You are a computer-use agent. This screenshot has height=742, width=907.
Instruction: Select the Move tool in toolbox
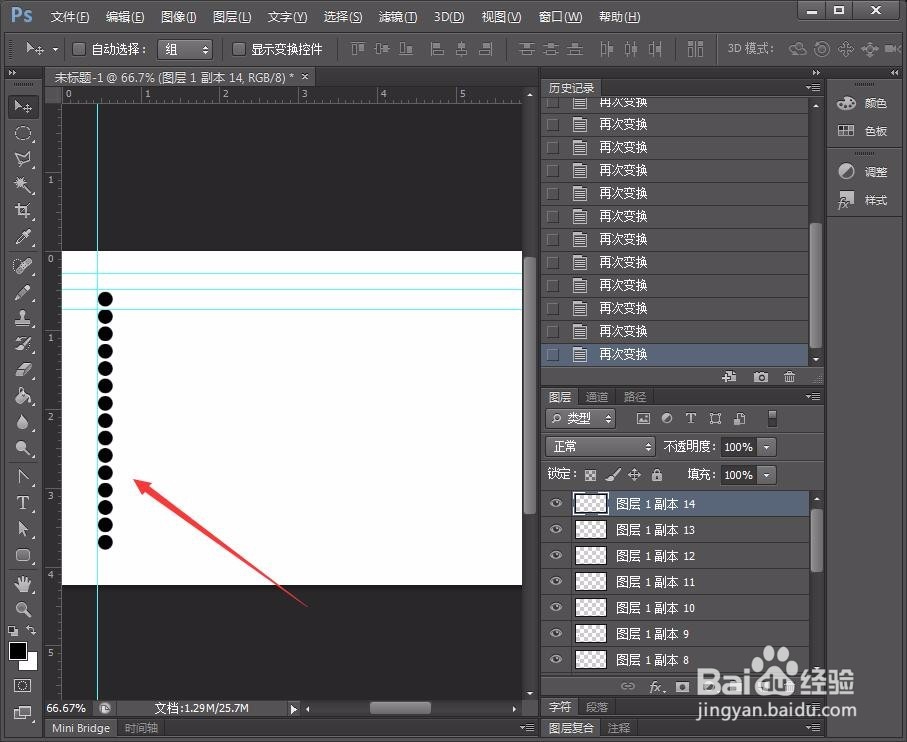click(23, 107)
